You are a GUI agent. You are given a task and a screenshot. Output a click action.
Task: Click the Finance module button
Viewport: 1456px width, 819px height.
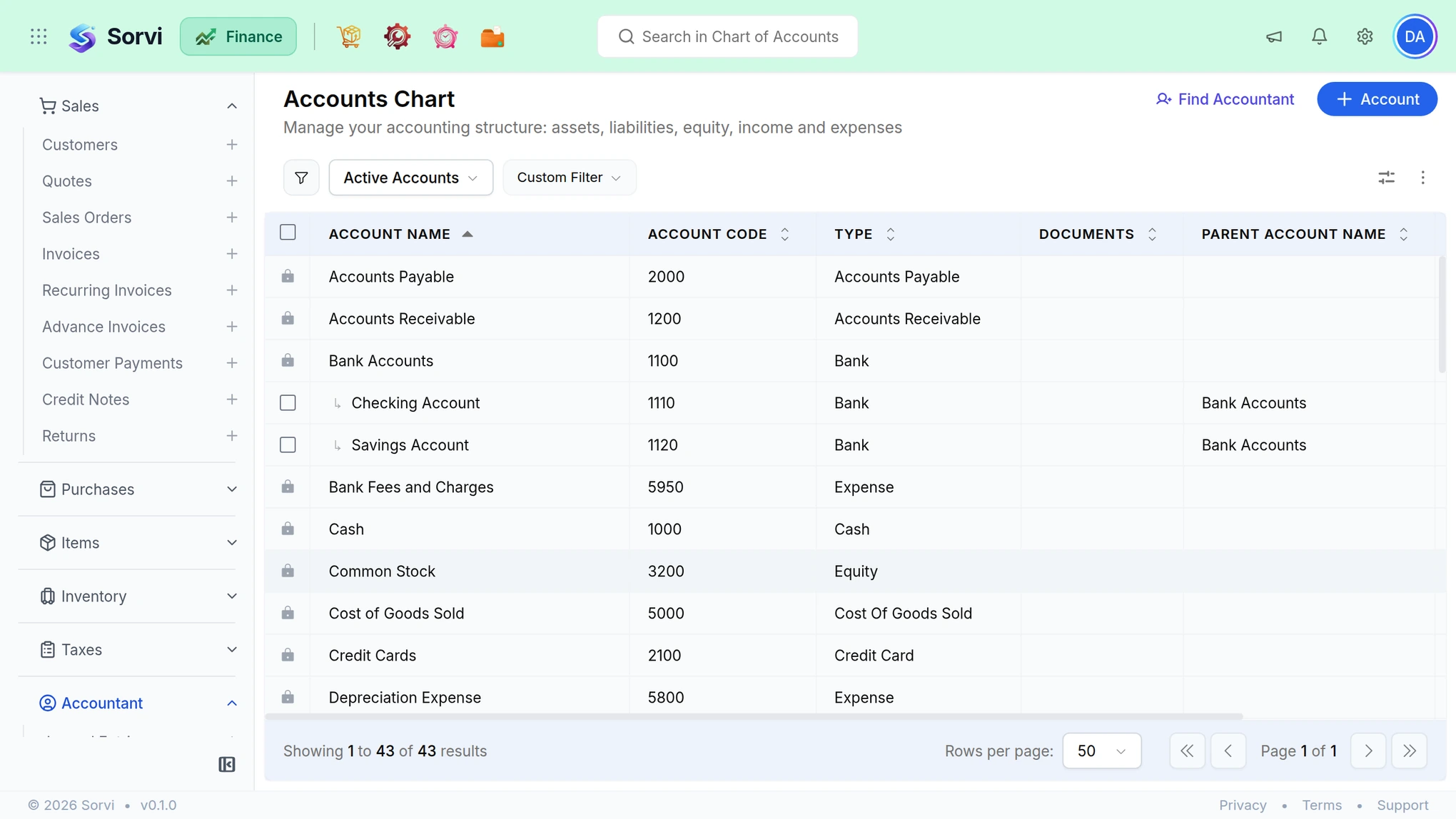click(238, 36)
